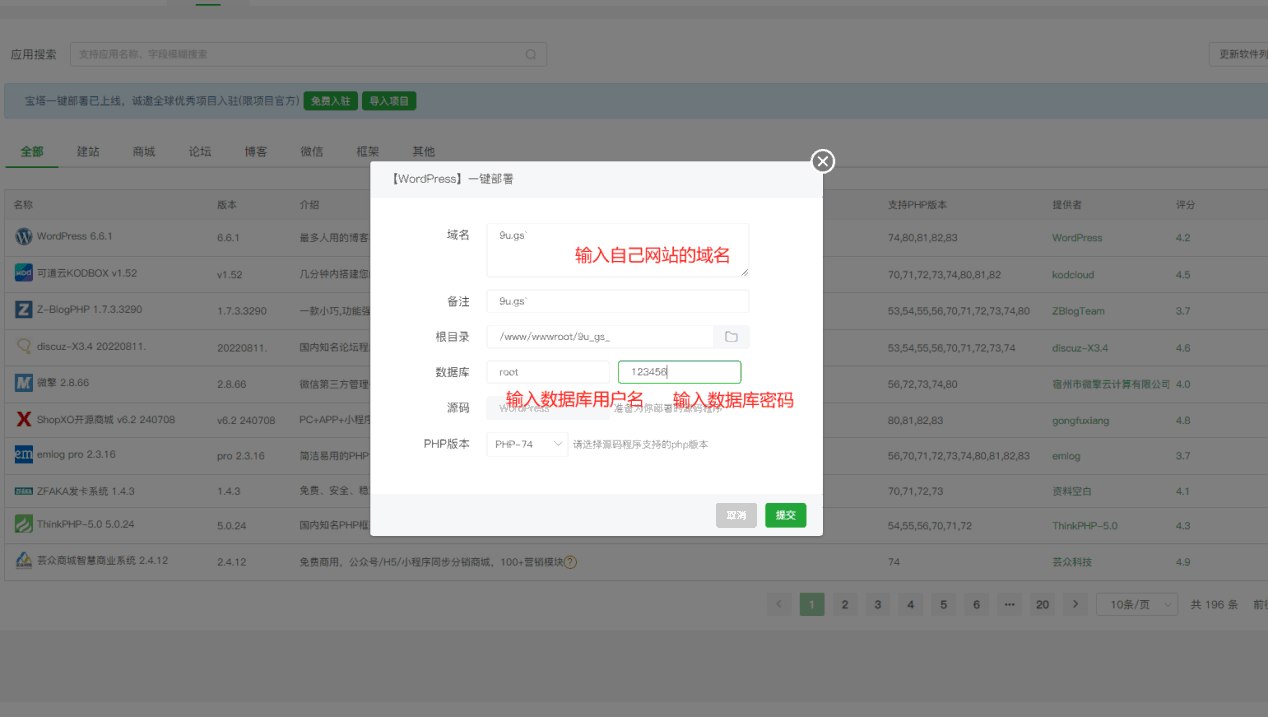Click the ShopXO red X icon
1268x717 pixels.
(x=24, y=419)
